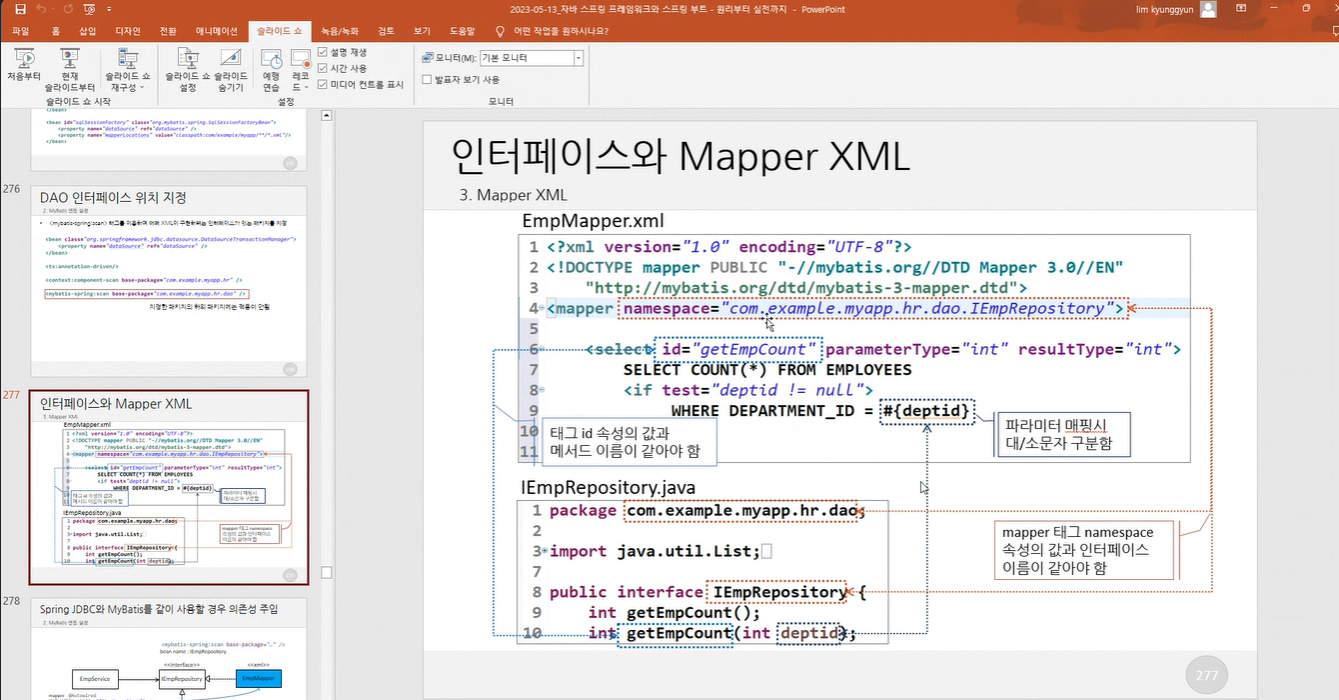Click the 277 slide number badge
The width and height of the screenshot is (1339, 700).
coord(1207,675)
